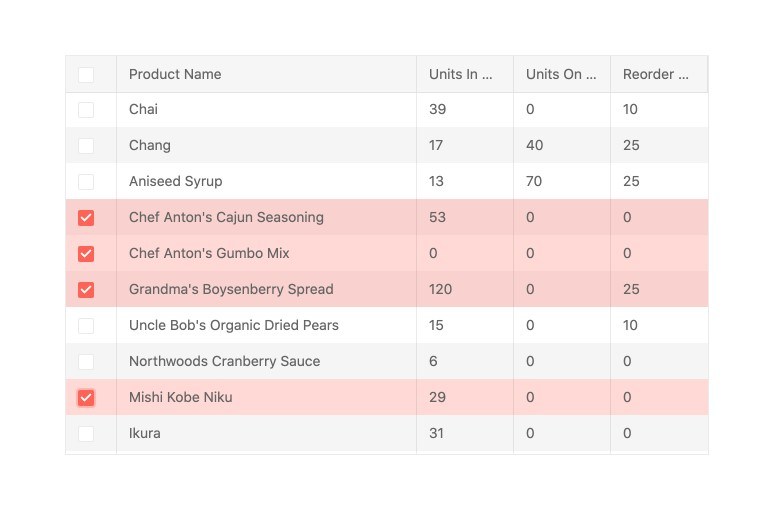Click Uncle Bob's Organic Dried Pears cell
The width and height of the screenshot is (770, 510).
233,325
